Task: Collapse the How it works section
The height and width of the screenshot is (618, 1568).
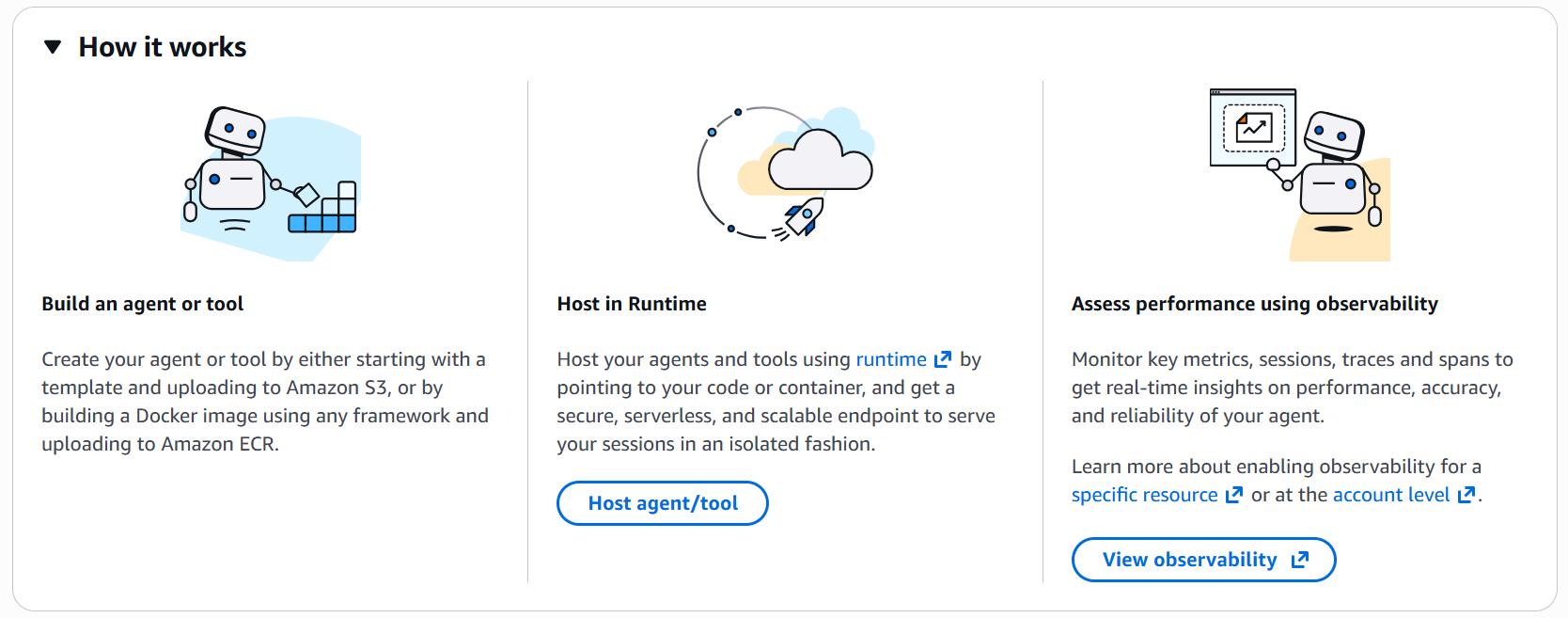Action: (53, 47)
